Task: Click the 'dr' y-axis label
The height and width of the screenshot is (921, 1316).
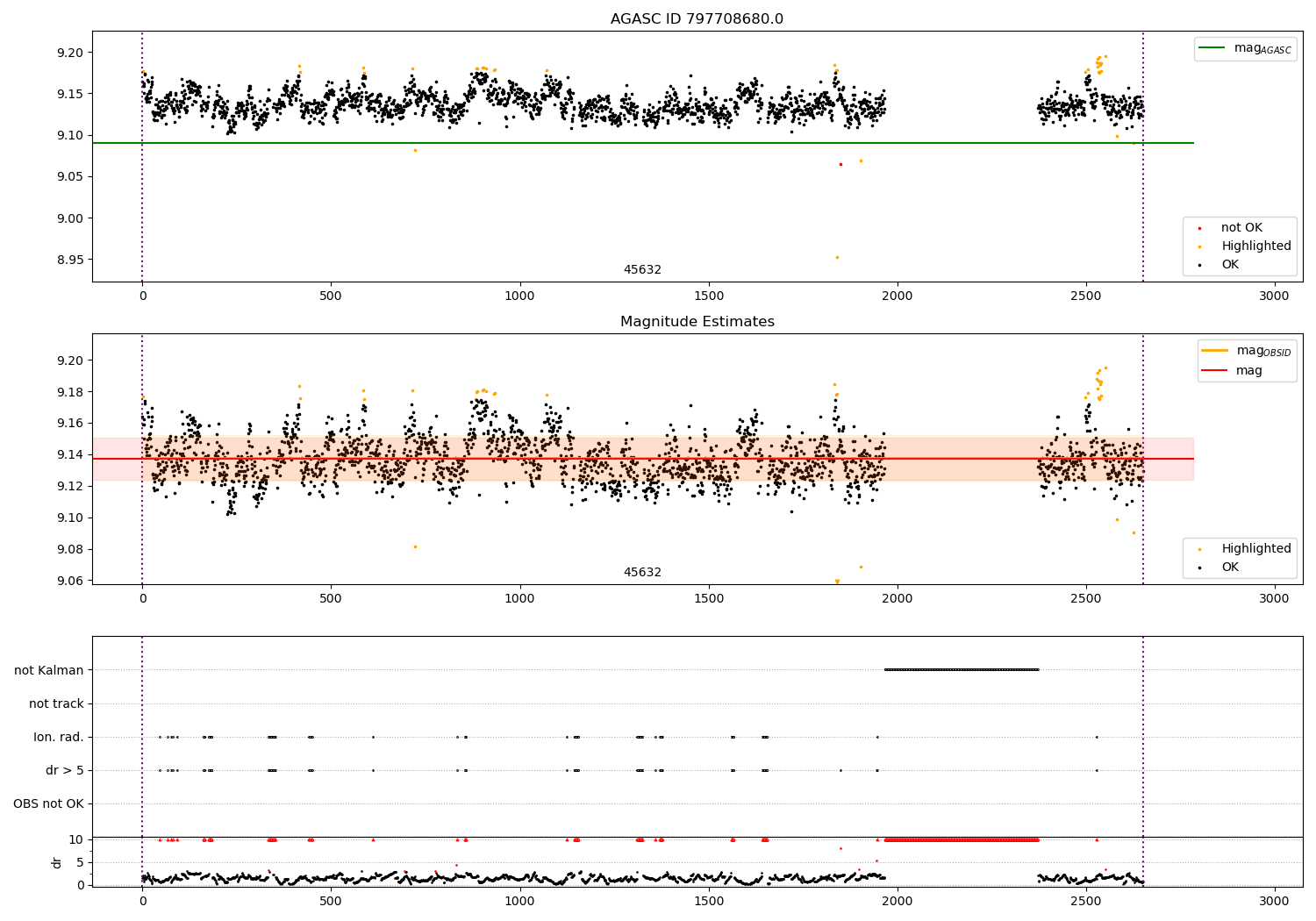Action: (x=57, y=862)
